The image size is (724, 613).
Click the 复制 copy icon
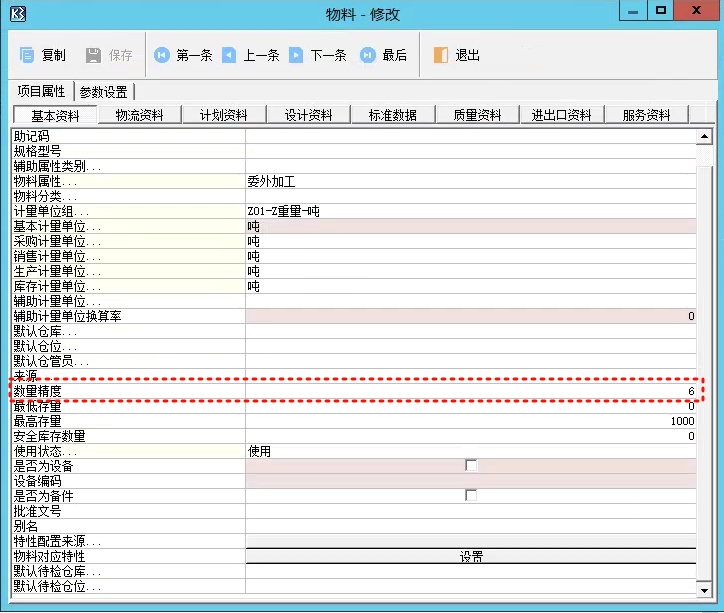tap(27, 55)
